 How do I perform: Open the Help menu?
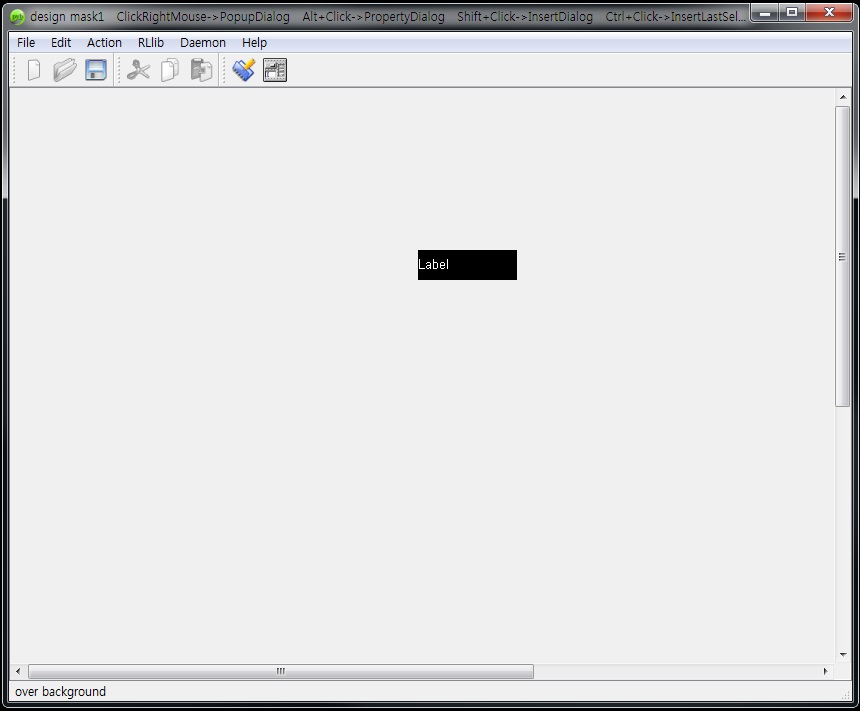(x=253, y=42)
